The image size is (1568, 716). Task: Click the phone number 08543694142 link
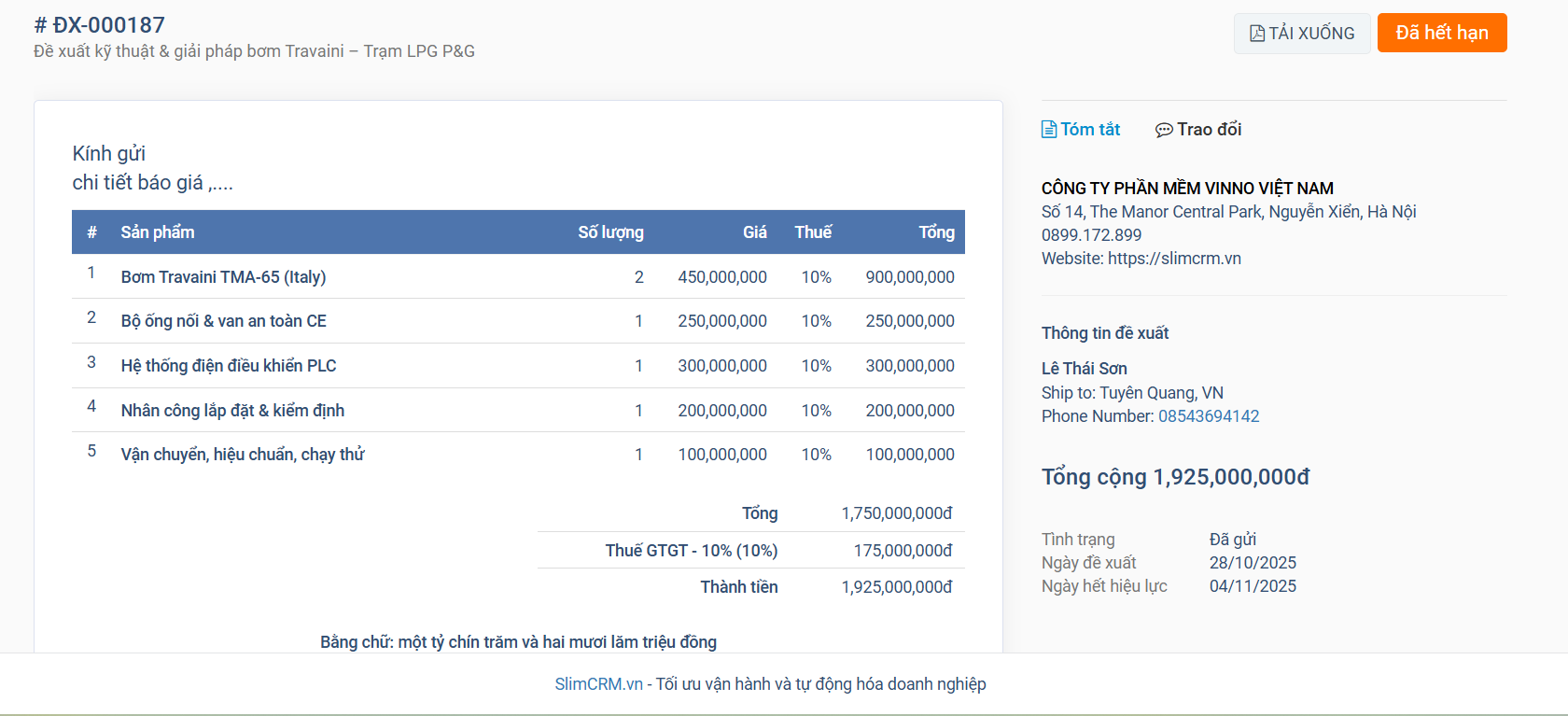(x=1209, y=416)
